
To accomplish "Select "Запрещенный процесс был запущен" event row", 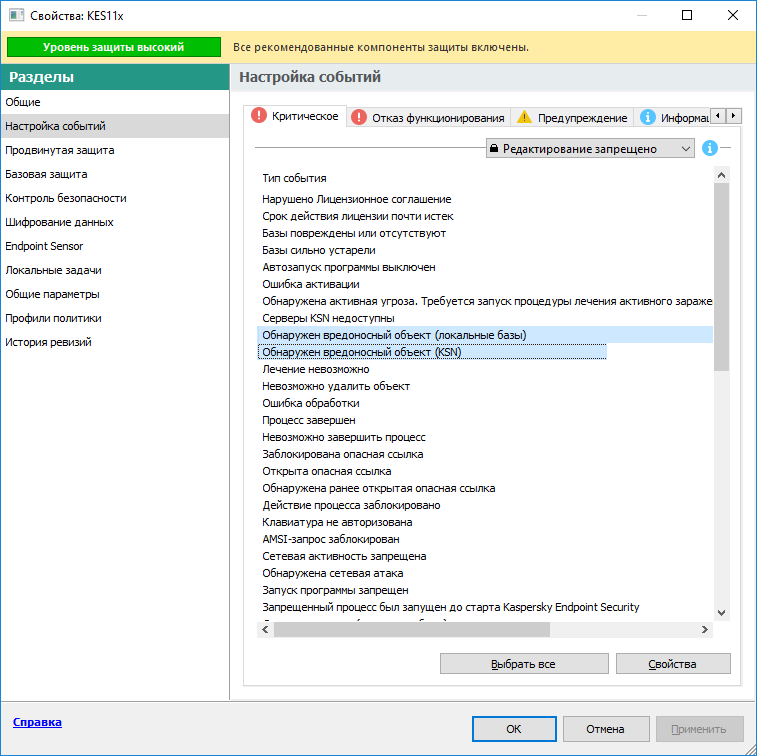I will coord(485,607).
